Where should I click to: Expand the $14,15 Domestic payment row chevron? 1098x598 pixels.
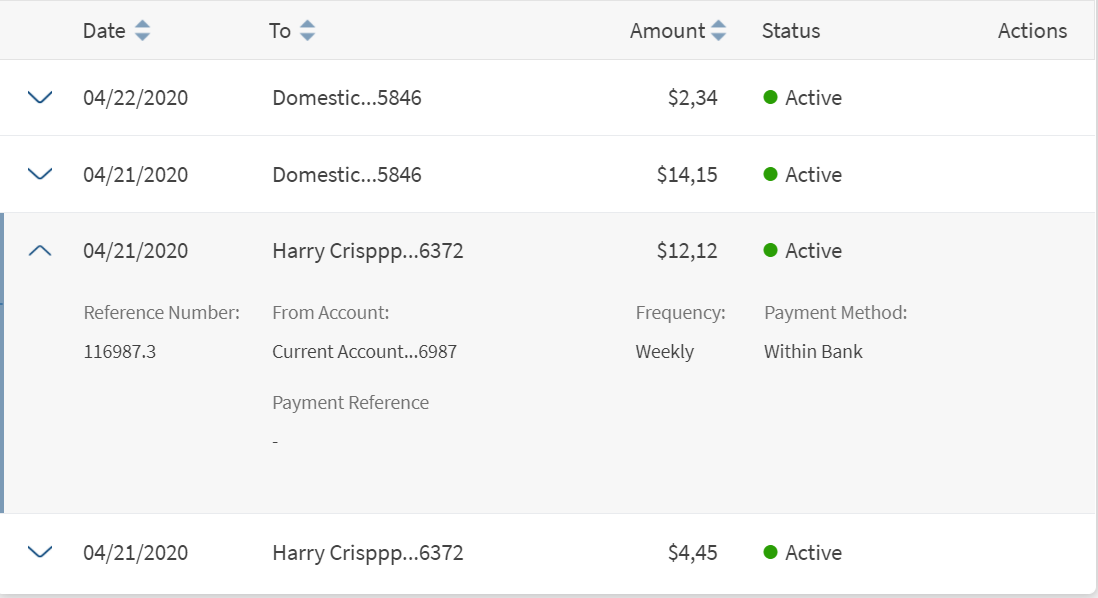[x=40, y=174]
